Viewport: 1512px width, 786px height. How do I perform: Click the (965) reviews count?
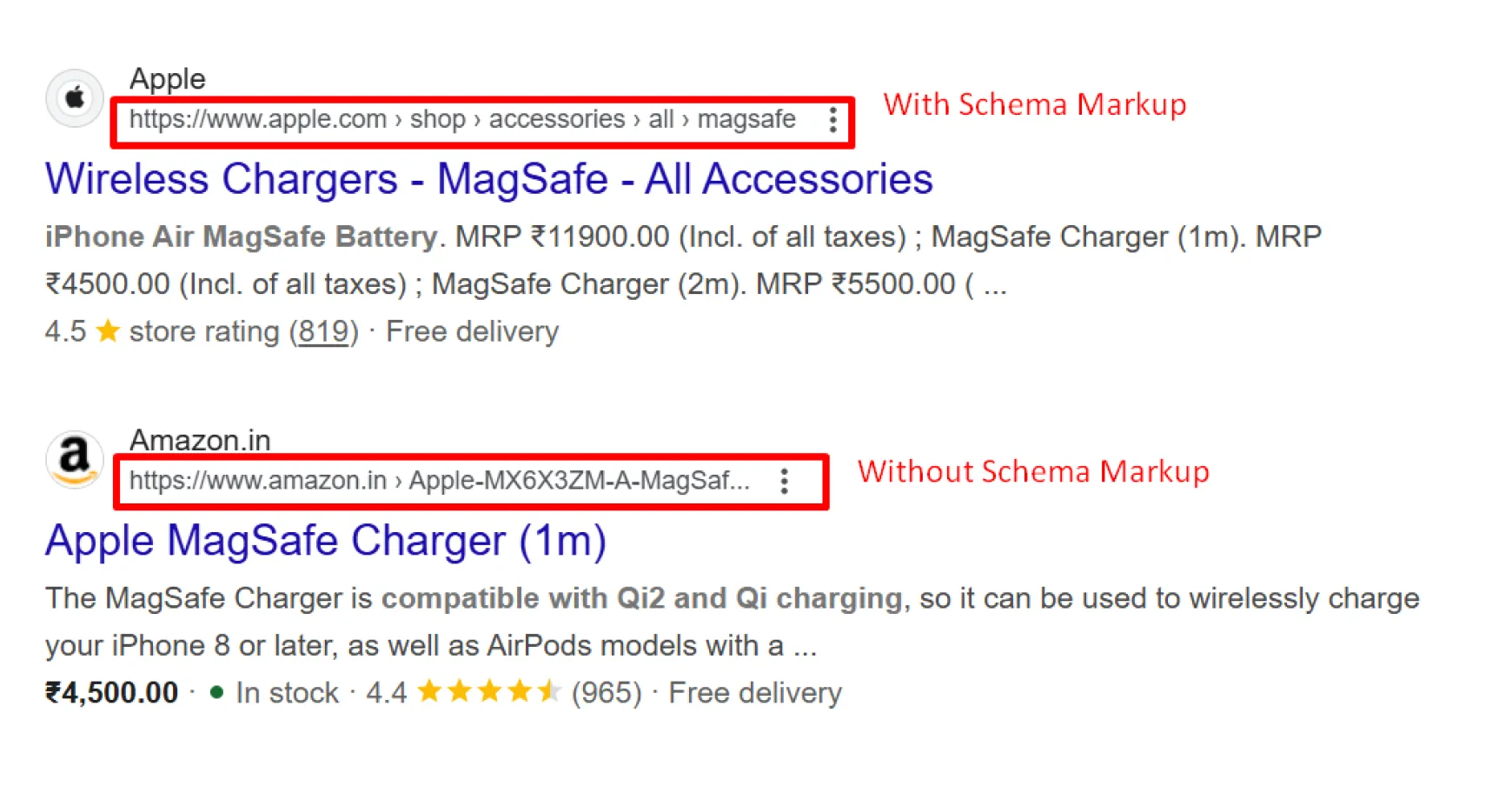pos(606,693)
